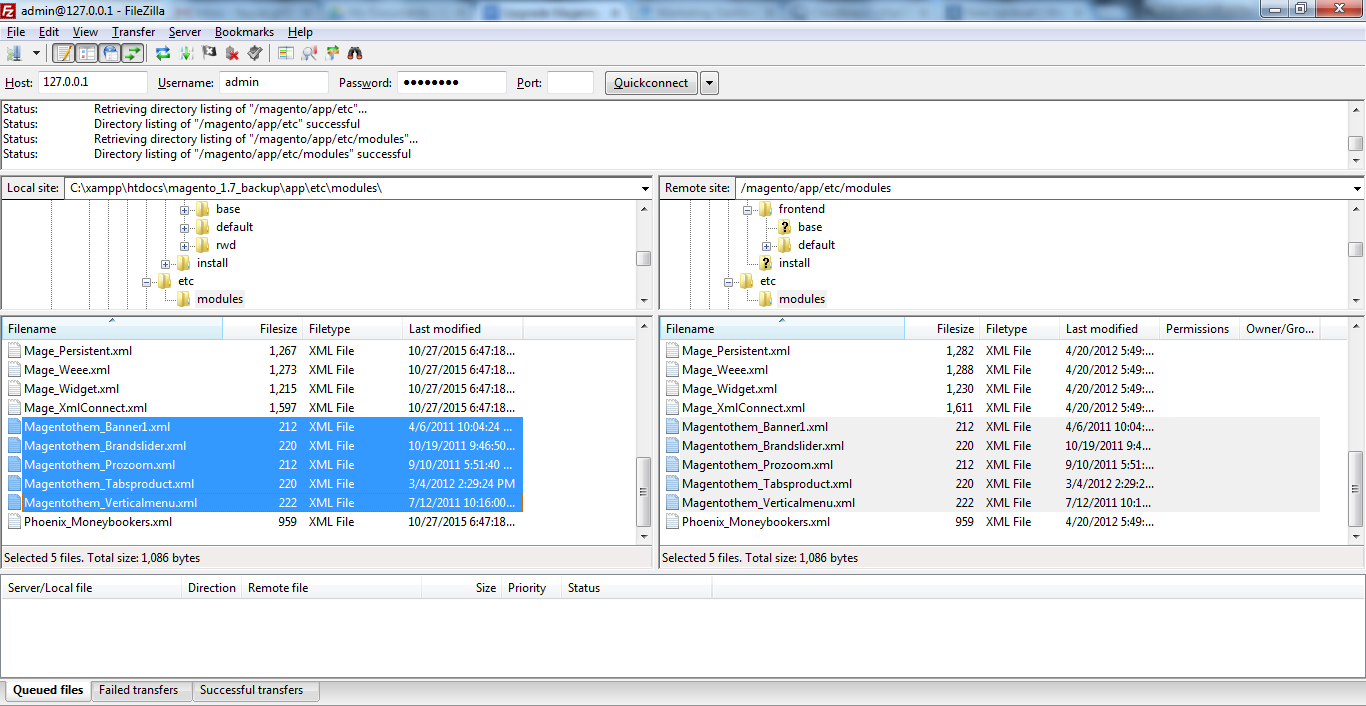Toggle synchronized browsing icon
Viewport: 1366px width, 706px height.
coord(332,53)
